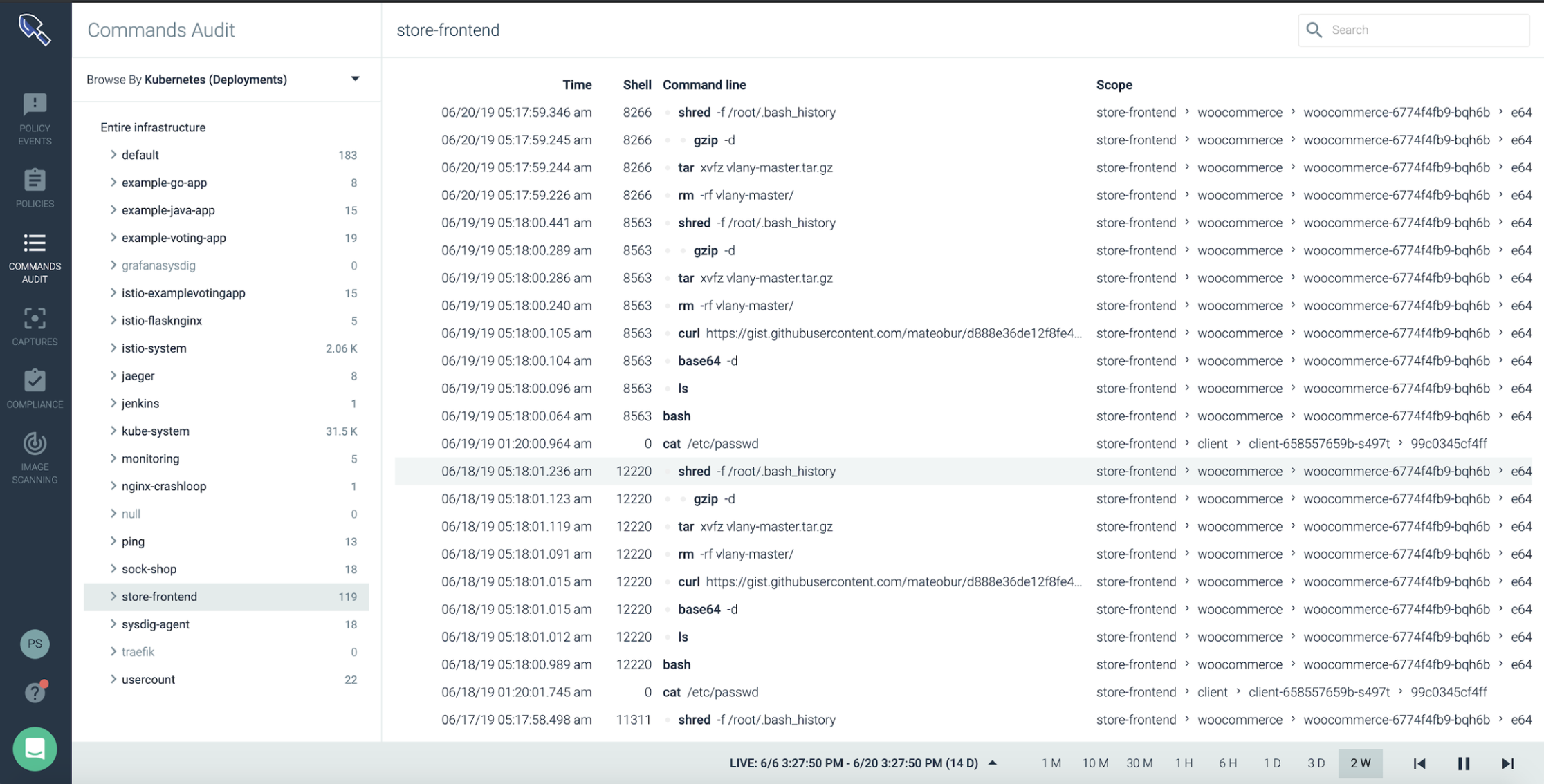Set time span to 6 H

click(x=1228, y=763)
